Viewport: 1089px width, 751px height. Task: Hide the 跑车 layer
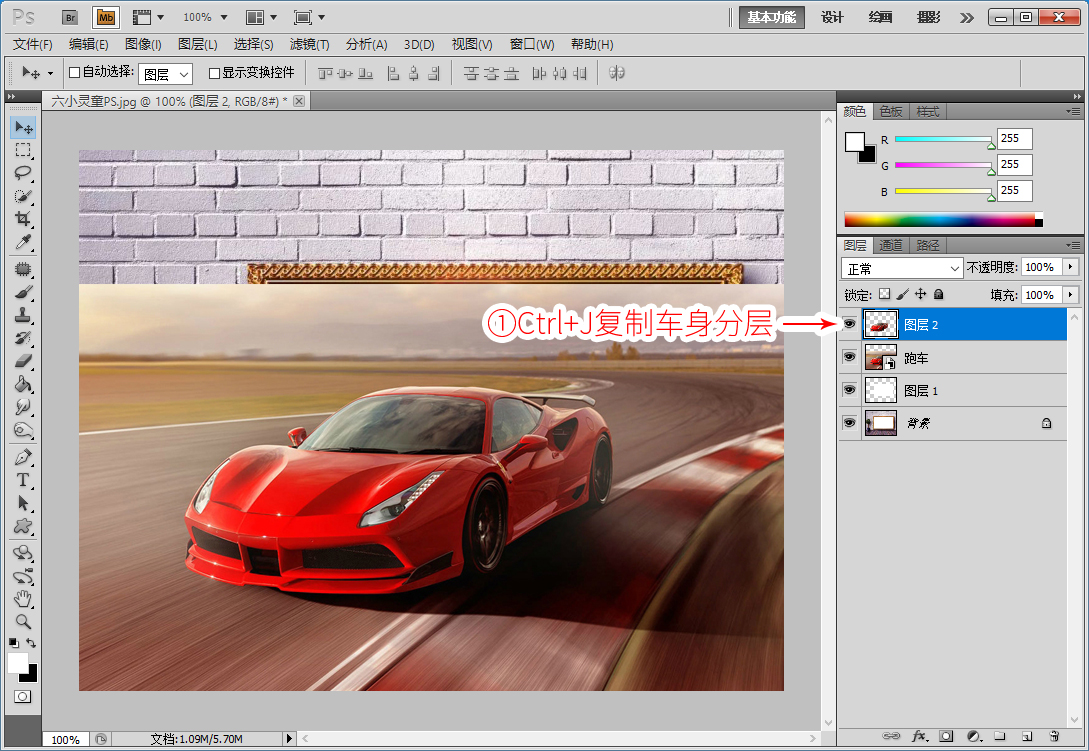(849, 357)
